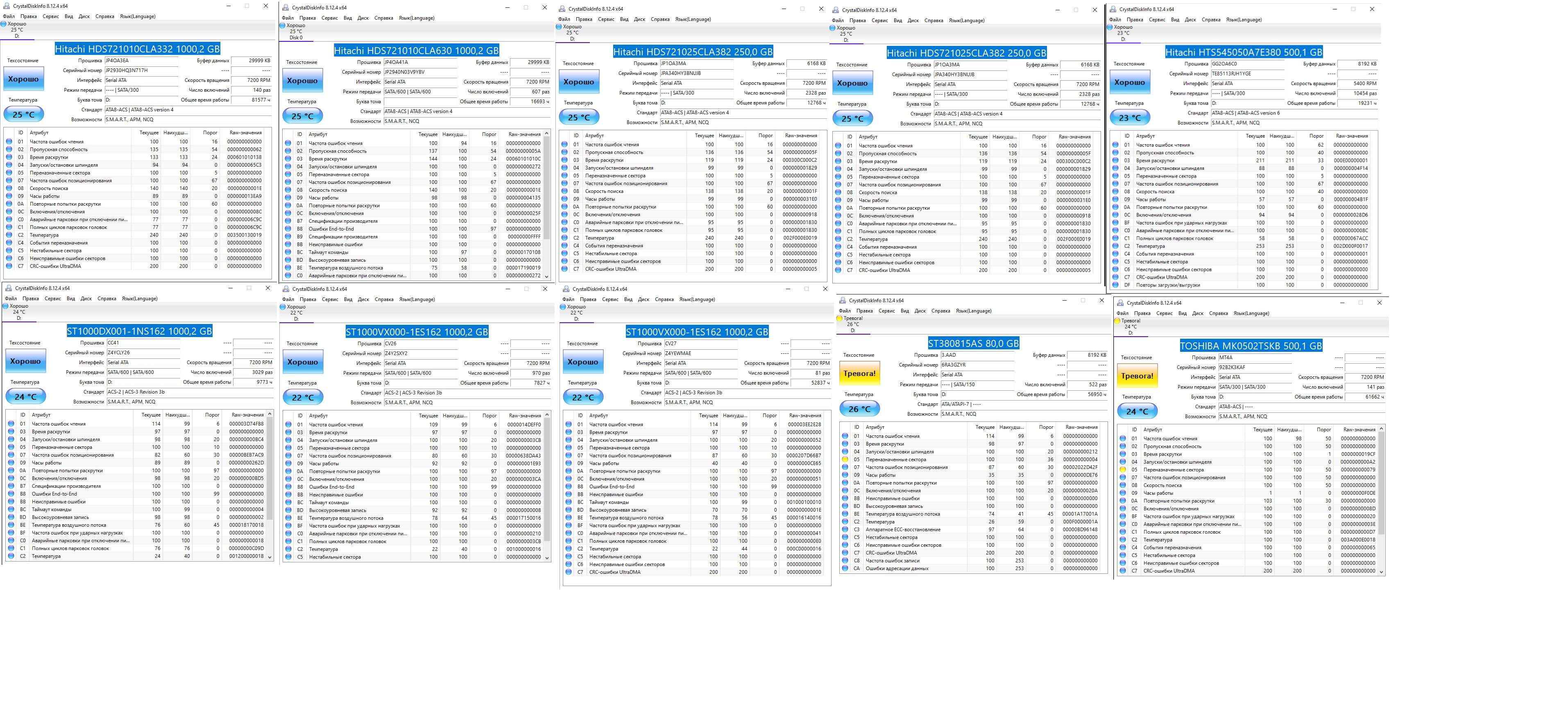Click the yellow Reallocated Sectors status icon in TOSHIBA MK0502TSKB window
This screenshot has height=711, width=1568.
(1122, 470)
